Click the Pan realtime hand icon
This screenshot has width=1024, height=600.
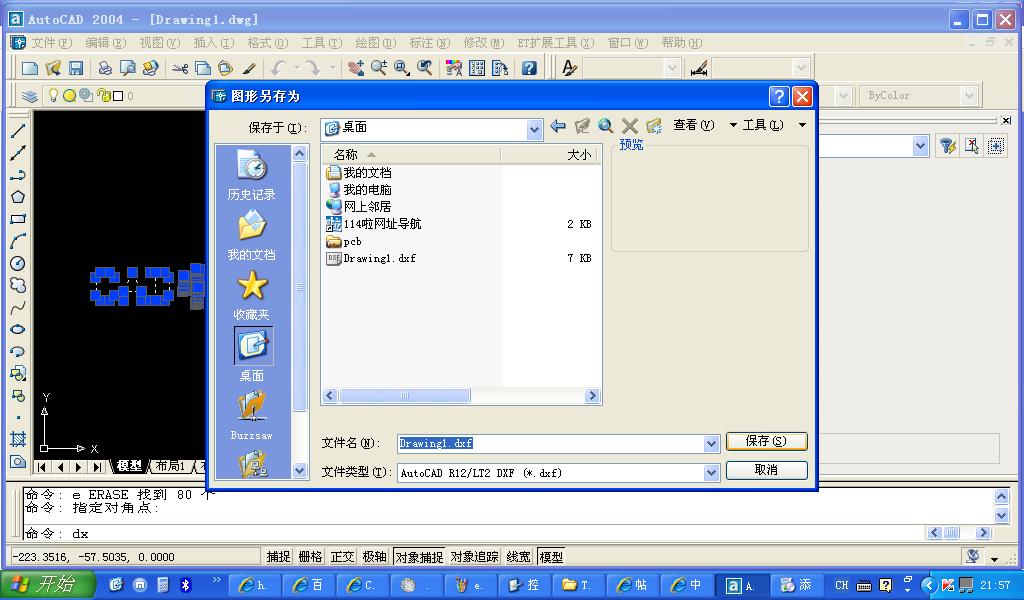355,68
